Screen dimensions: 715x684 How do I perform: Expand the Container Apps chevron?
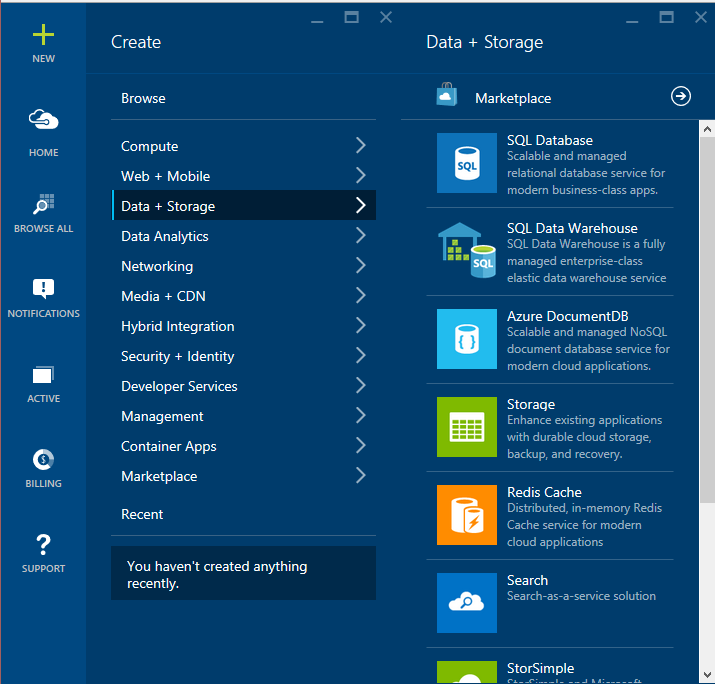360,446
